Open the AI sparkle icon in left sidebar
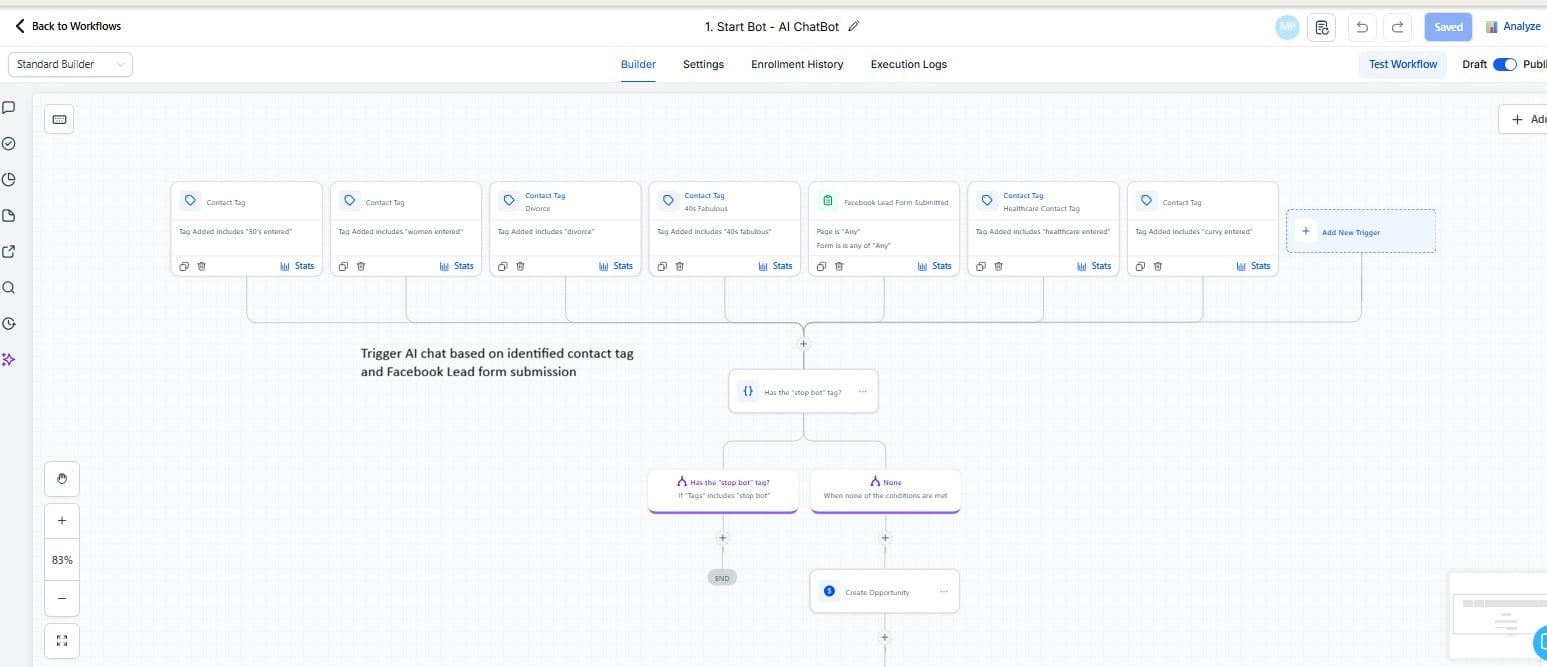 pos(9,359)
